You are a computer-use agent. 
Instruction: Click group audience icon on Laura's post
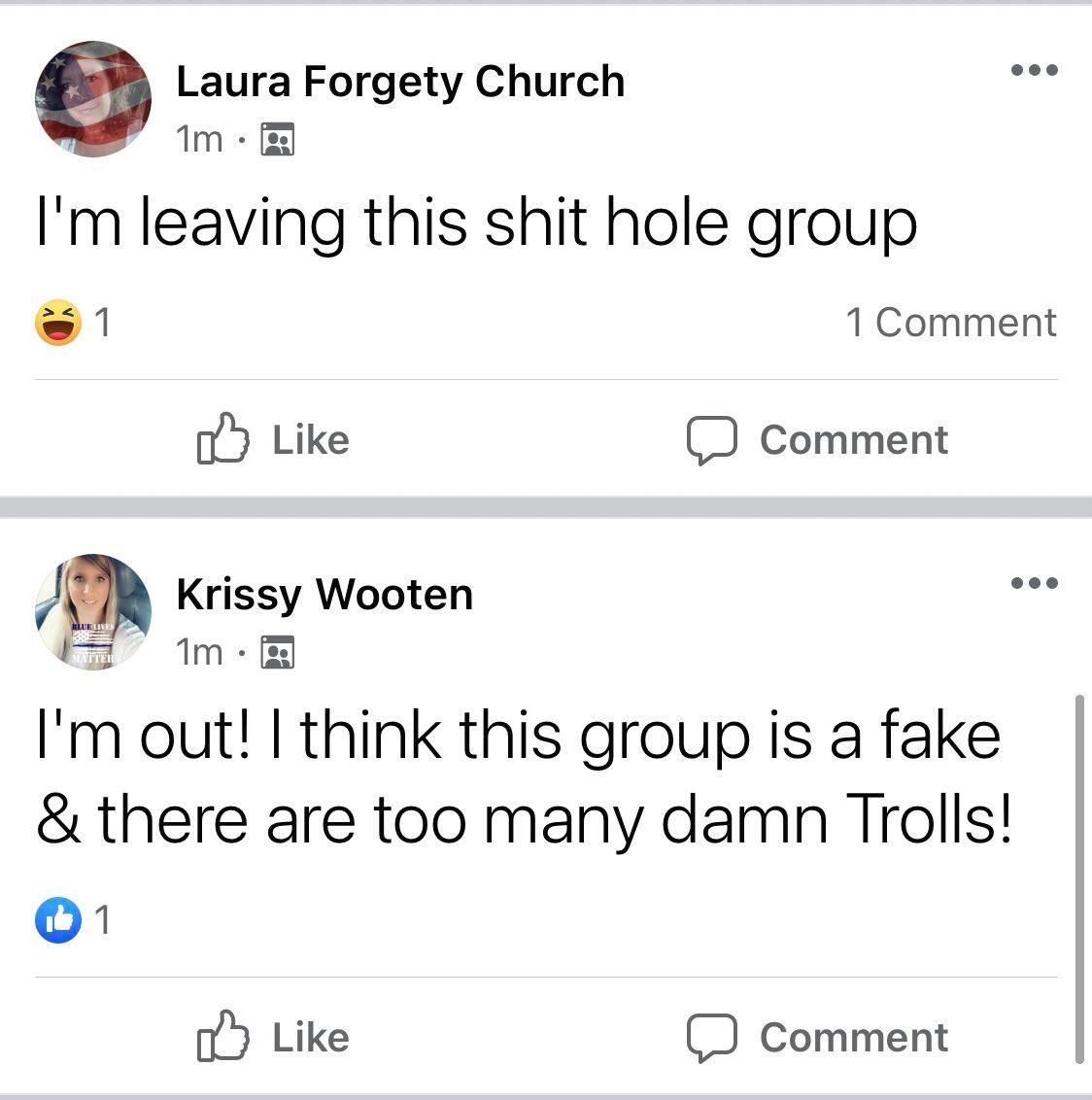coord(278,139)
